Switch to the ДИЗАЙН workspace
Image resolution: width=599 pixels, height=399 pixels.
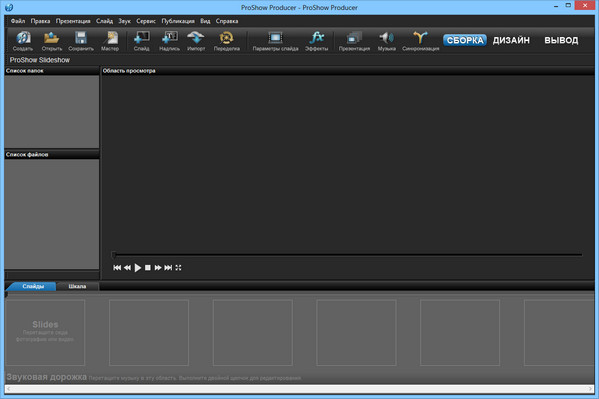pos(511,40)
